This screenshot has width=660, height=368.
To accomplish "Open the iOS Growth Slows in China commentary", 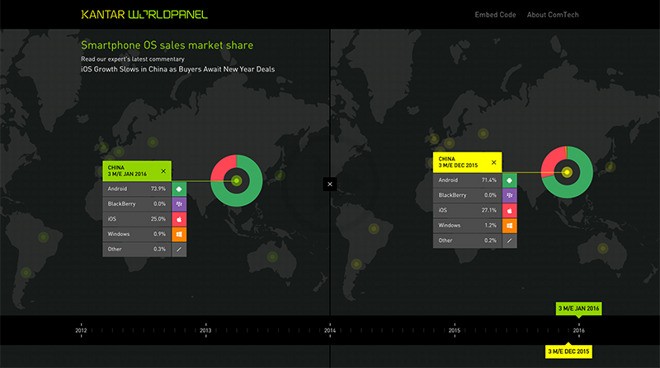I will [178, 69].
